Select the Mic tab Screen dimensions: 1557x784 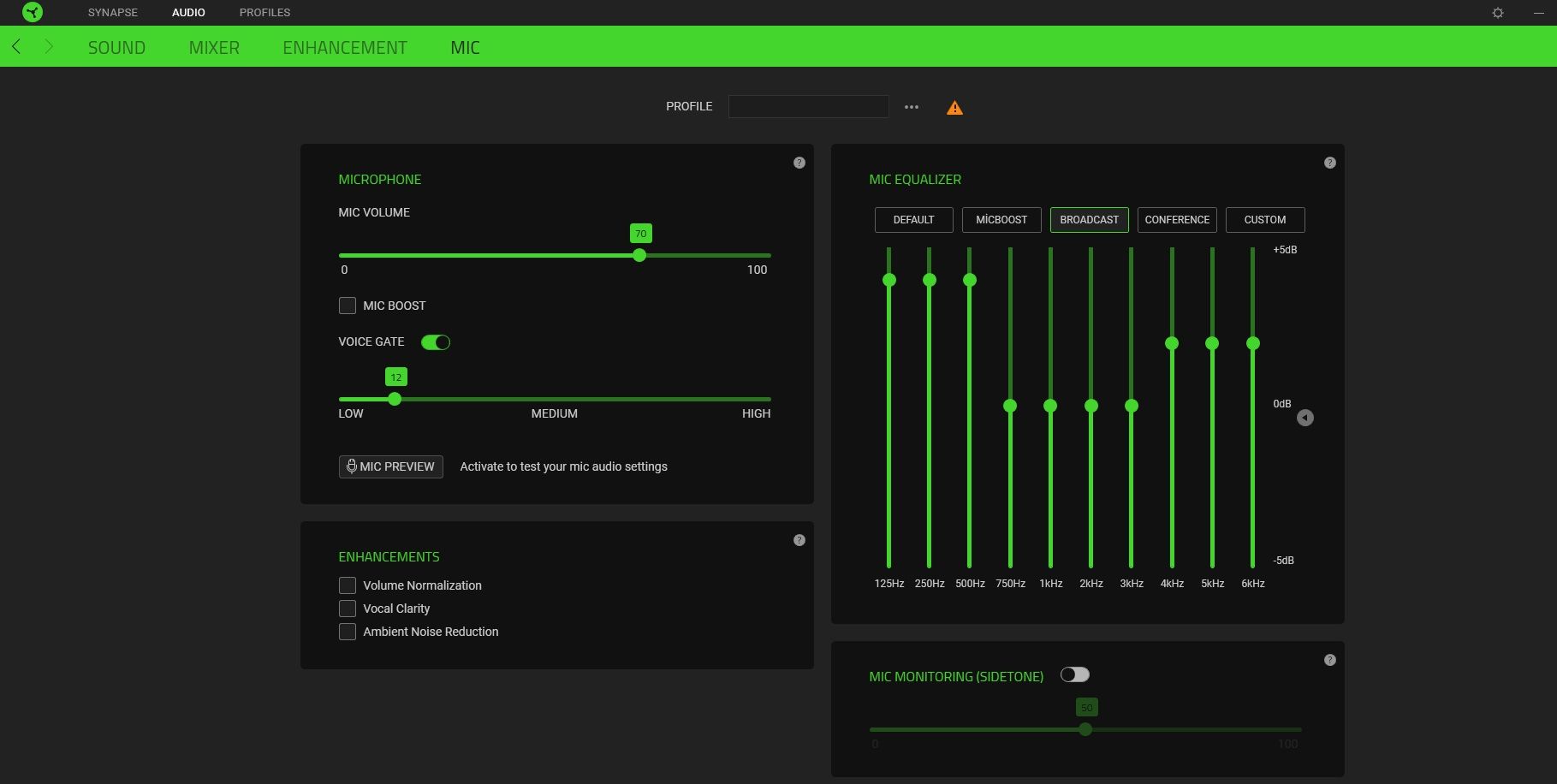point(465,48)
